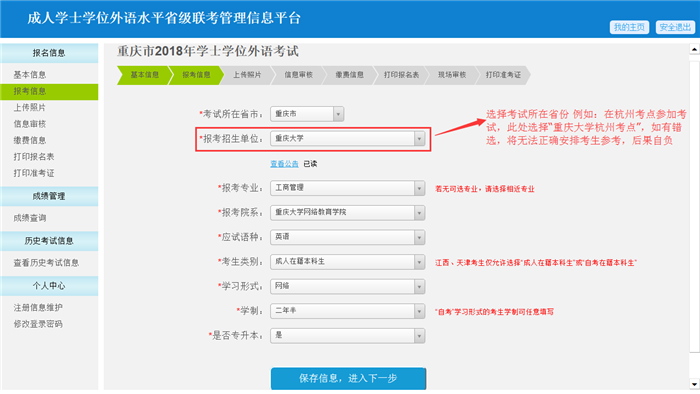Select 修改登录密码 in the sidebar
700x394 pixels.
[38, 324]
